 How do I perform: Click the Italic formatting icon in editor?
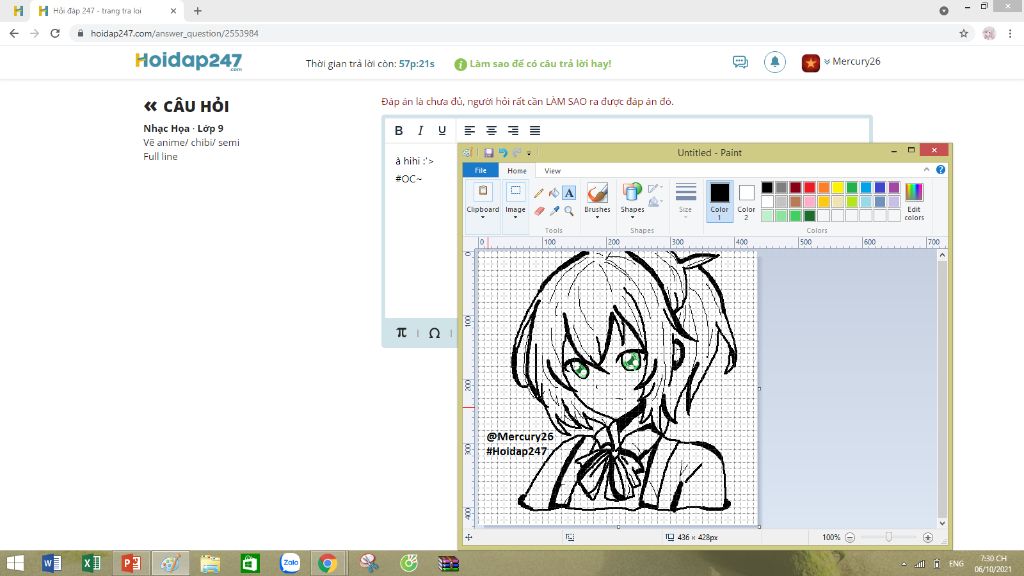[421, 131]
